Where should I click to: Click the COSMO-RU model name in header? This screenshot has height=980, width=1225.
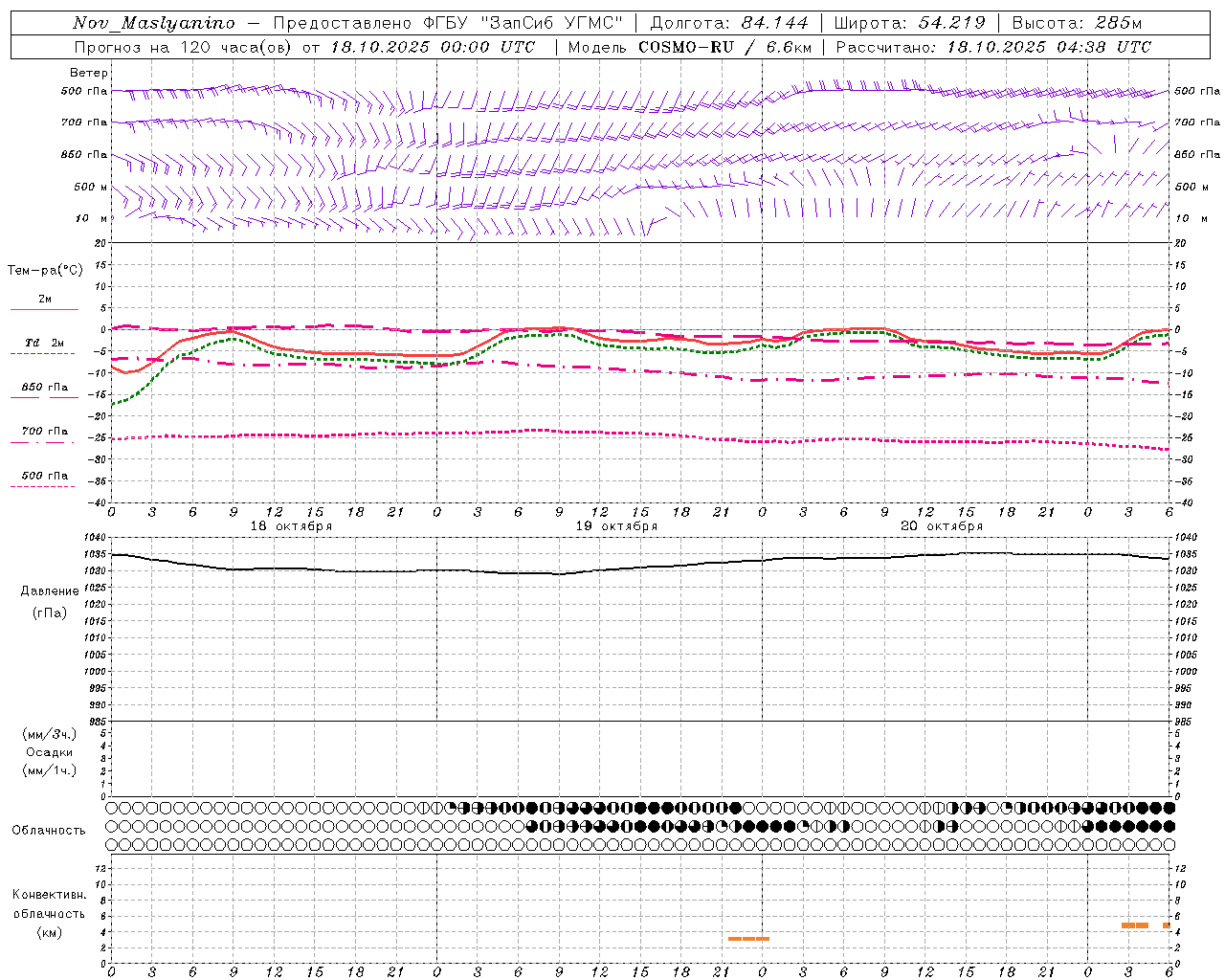(685, 47)
